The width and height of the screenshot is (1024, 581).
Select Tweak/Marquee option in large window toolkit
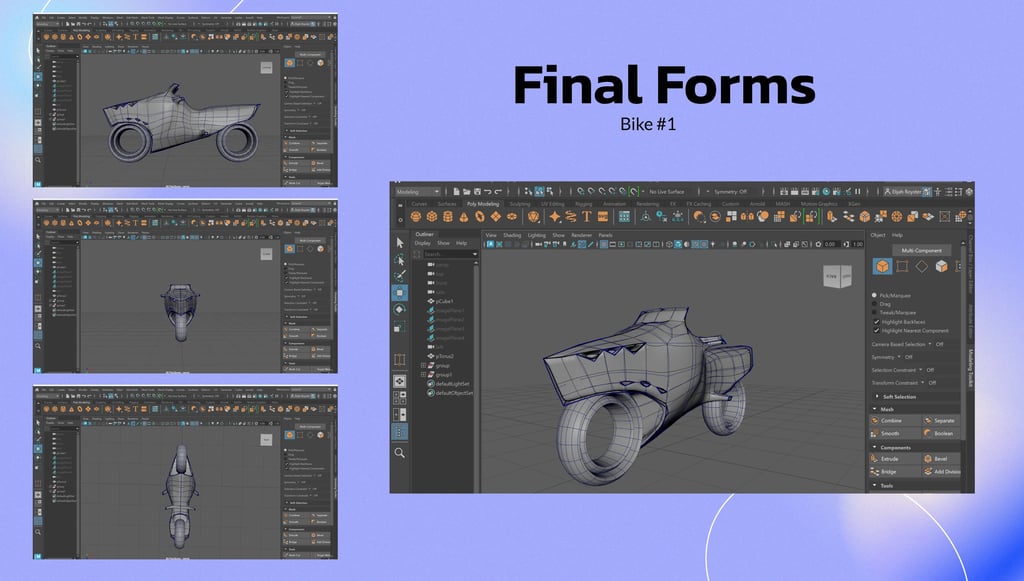(874, 312)
